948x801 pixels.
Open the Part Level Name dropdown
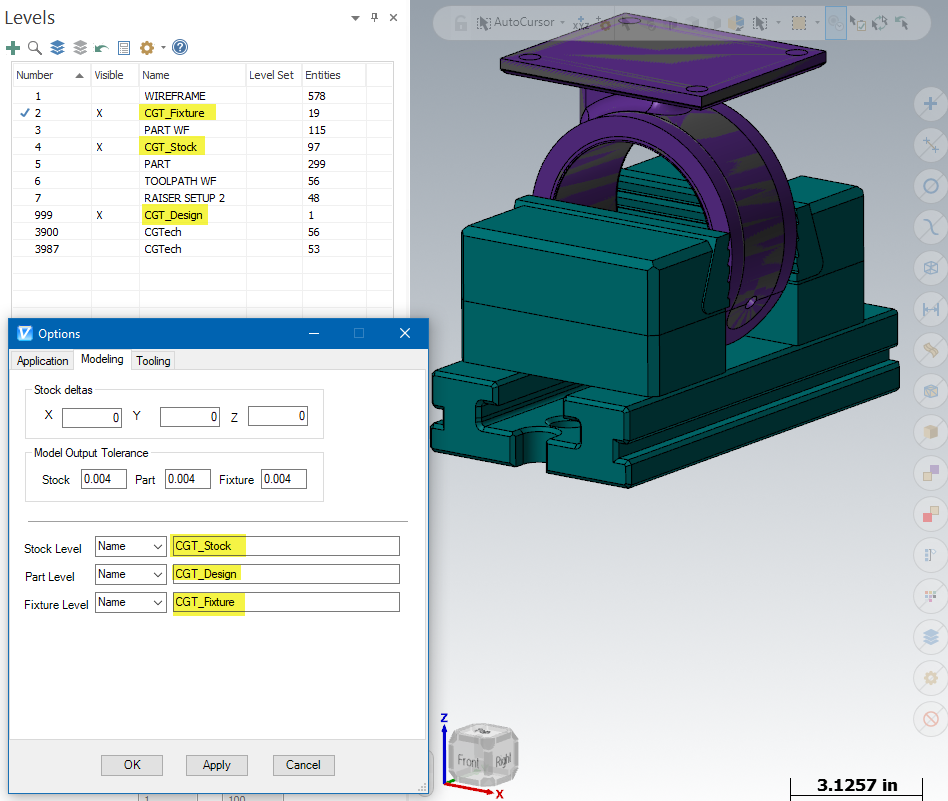click(x=131, y=574)
